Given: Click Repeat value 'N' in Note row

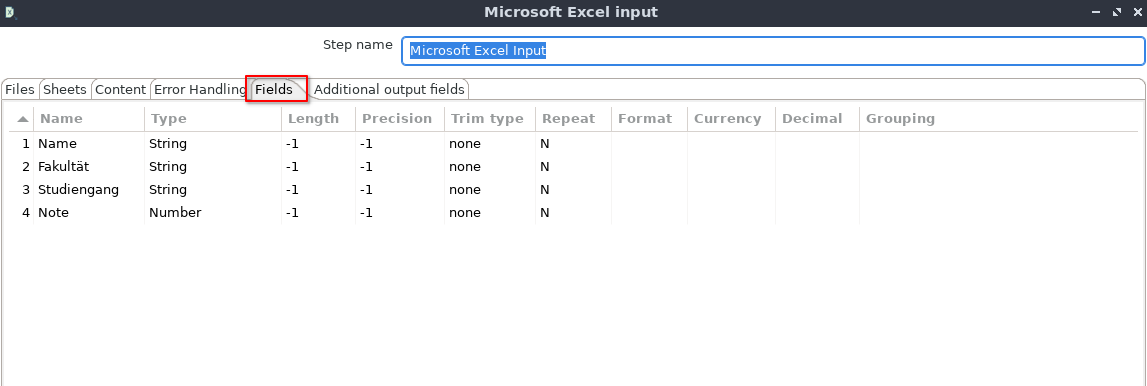Looking at the screenshot, I should (574, 213).
